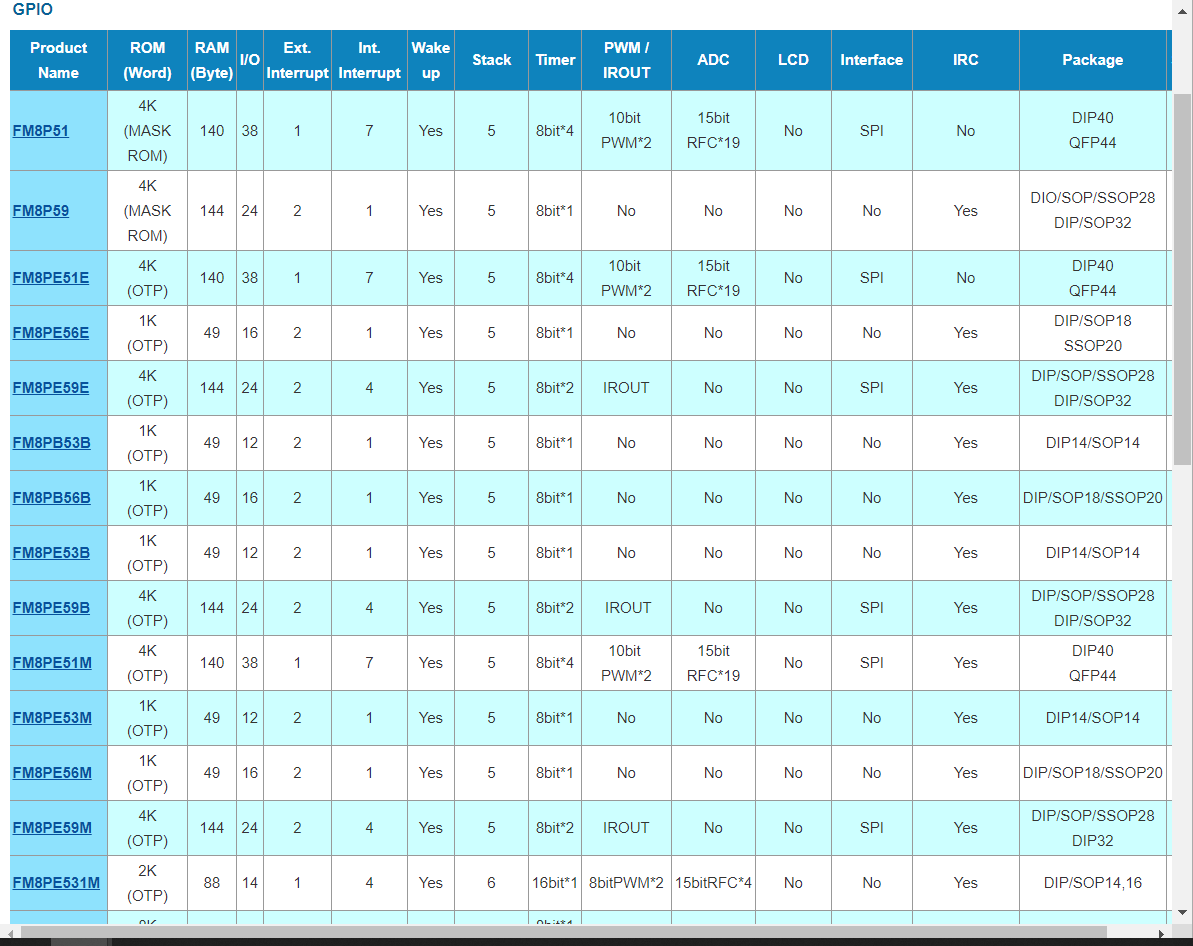Viewport: 1193px width, 946px height.
Task: Click FM8PE531M Stack cell 6
Action: [492, 883]
